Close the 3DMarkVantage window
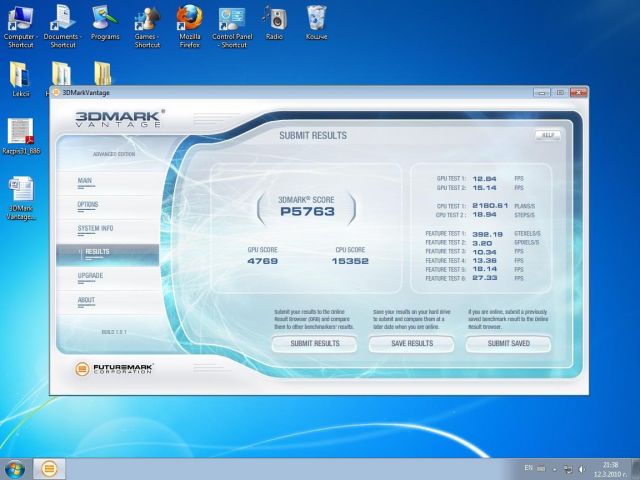Viewport: 640px width, 480px height. [578, 93]
